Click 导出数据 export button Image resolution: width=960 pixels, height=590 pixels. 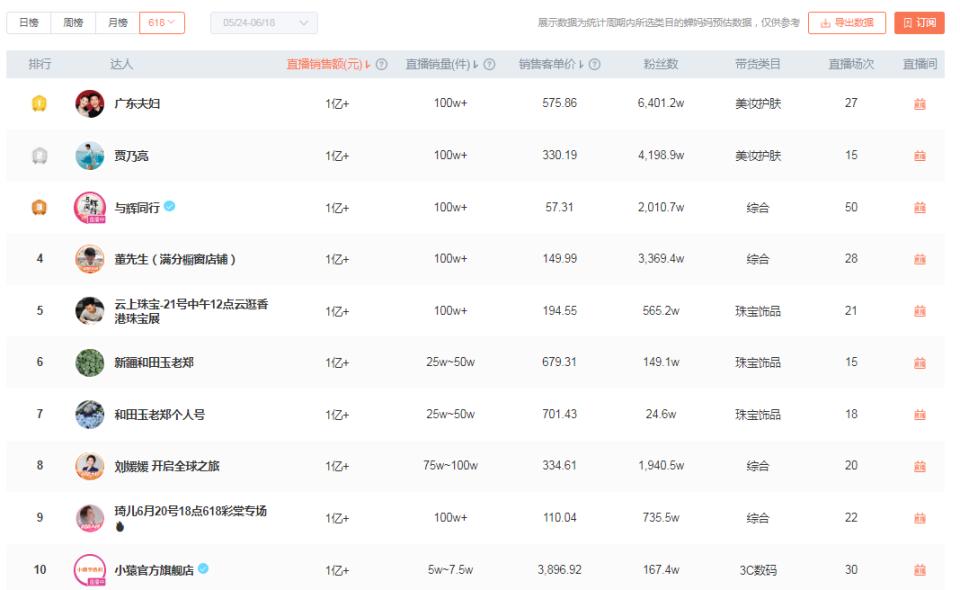tap(846, 22)
